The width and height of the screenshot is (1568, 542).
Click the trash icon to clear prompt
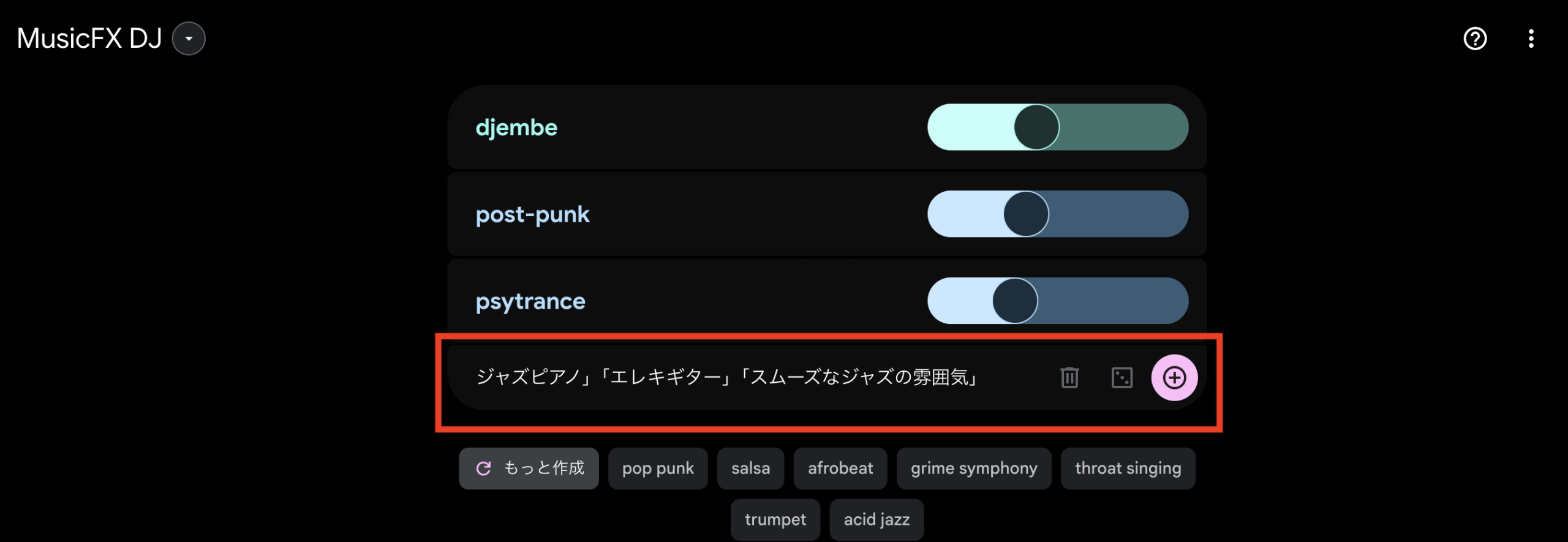point(1069,377)
